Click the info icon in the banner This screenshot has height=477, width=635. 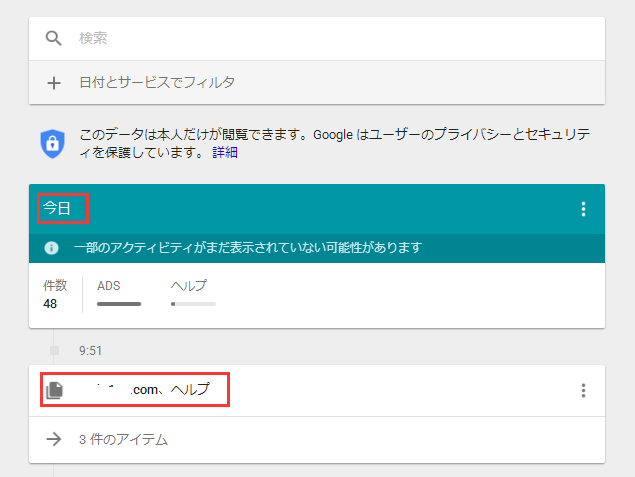point(52,248)
